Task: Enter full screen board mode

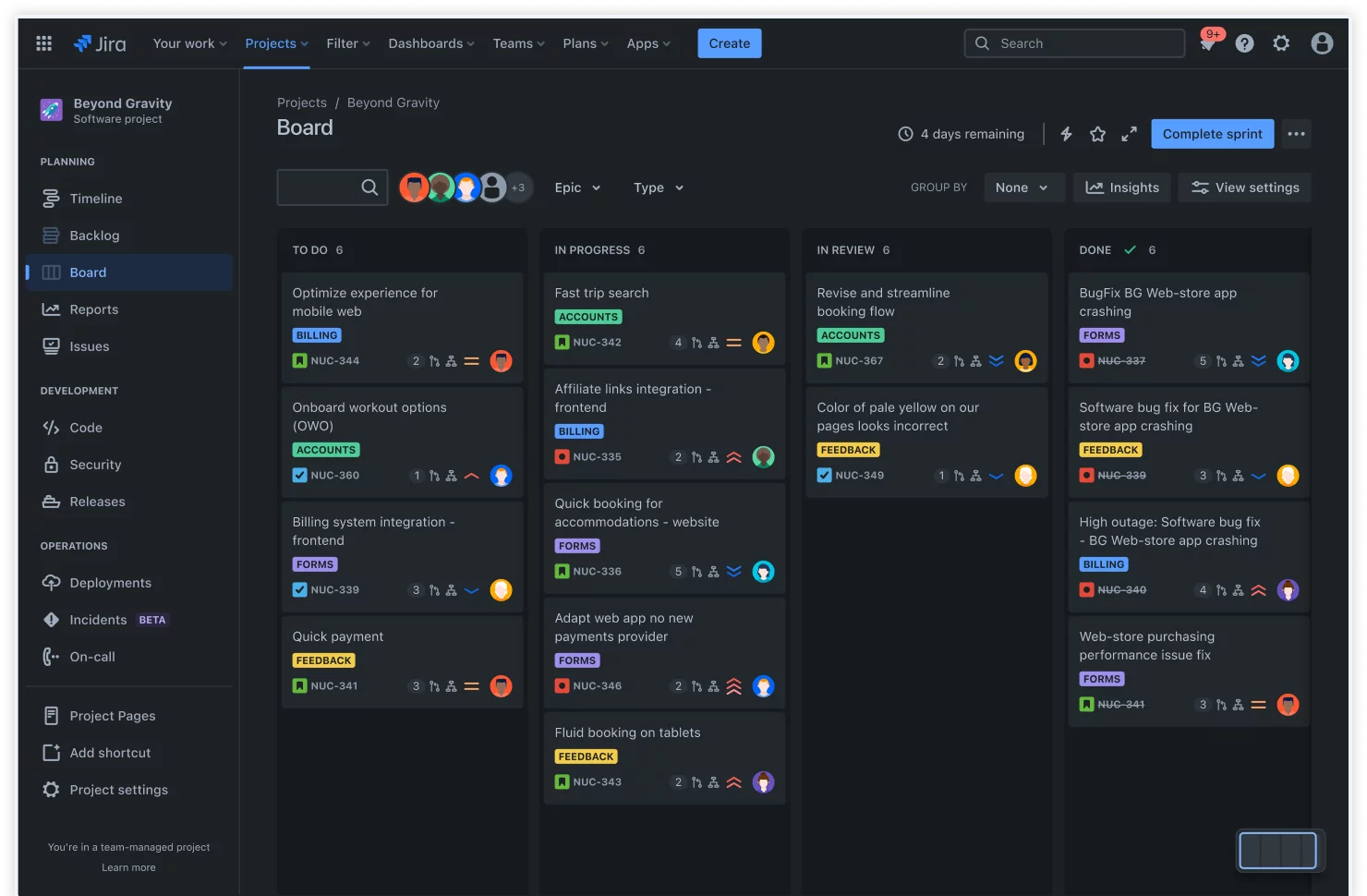Action: pyautogui.click(x=1129, y=133)
